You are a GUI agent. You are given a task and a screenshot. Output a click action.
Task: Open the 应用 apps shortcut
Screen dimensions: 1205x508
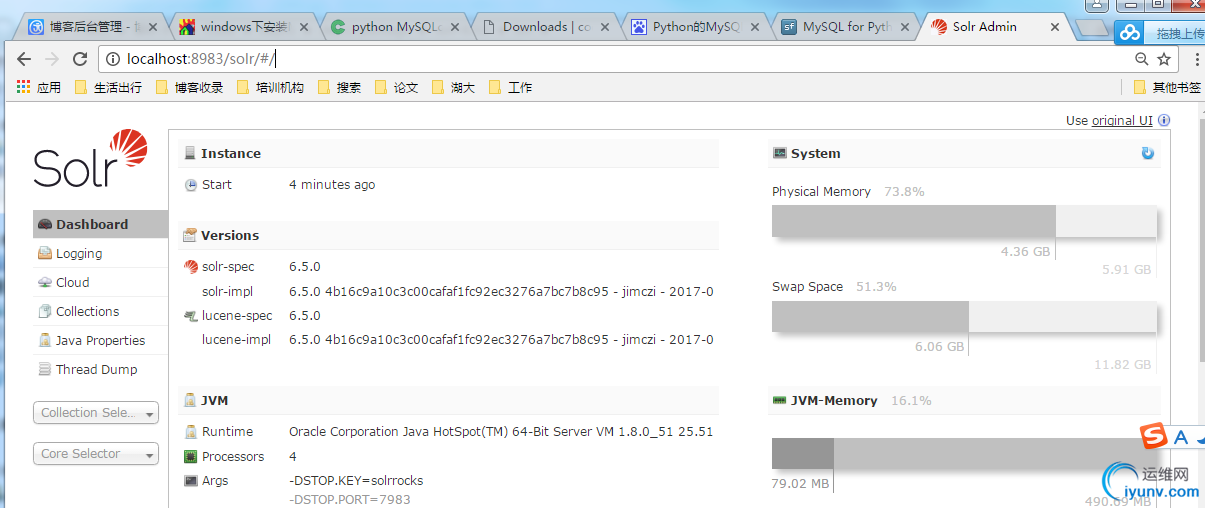click(x=39, y=88)
